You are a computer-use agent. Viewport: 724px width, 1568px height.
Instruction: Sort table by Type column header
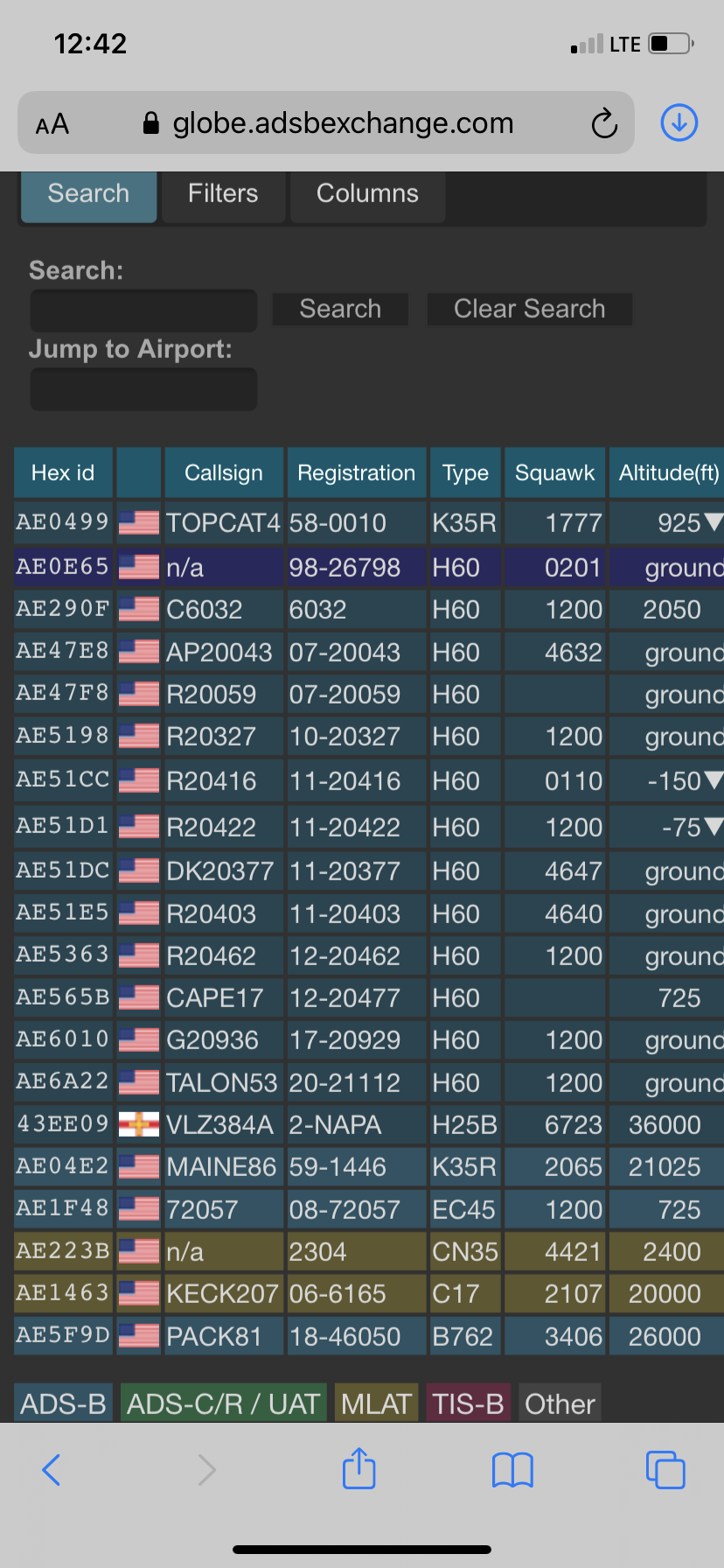pos(465,472)
